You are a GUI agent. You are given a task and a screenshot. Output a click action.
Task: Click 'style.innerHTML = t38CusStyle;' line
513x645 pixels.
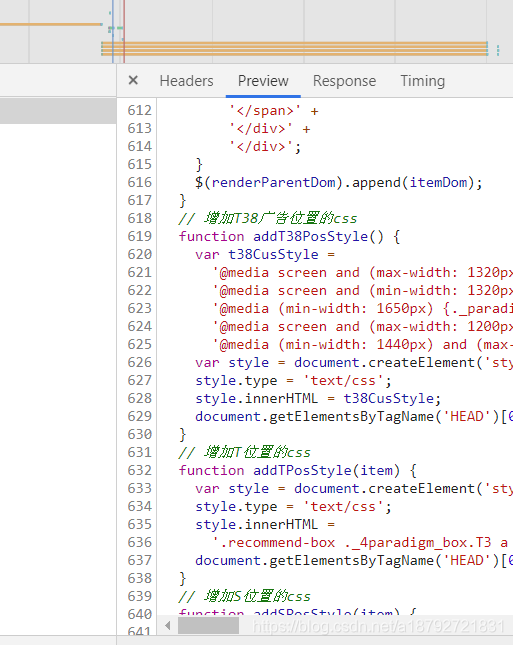coord(318,398)
